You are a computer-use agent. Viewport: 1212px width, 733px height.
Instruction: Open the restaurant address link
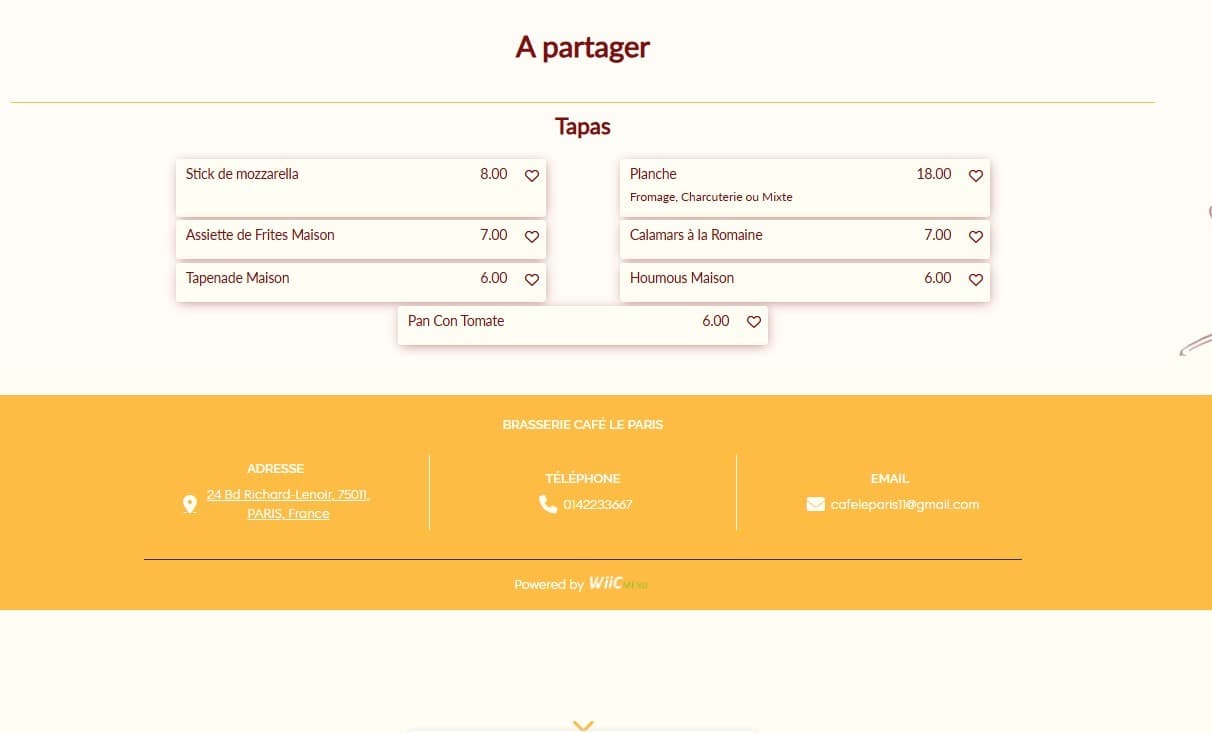(288, 504)
